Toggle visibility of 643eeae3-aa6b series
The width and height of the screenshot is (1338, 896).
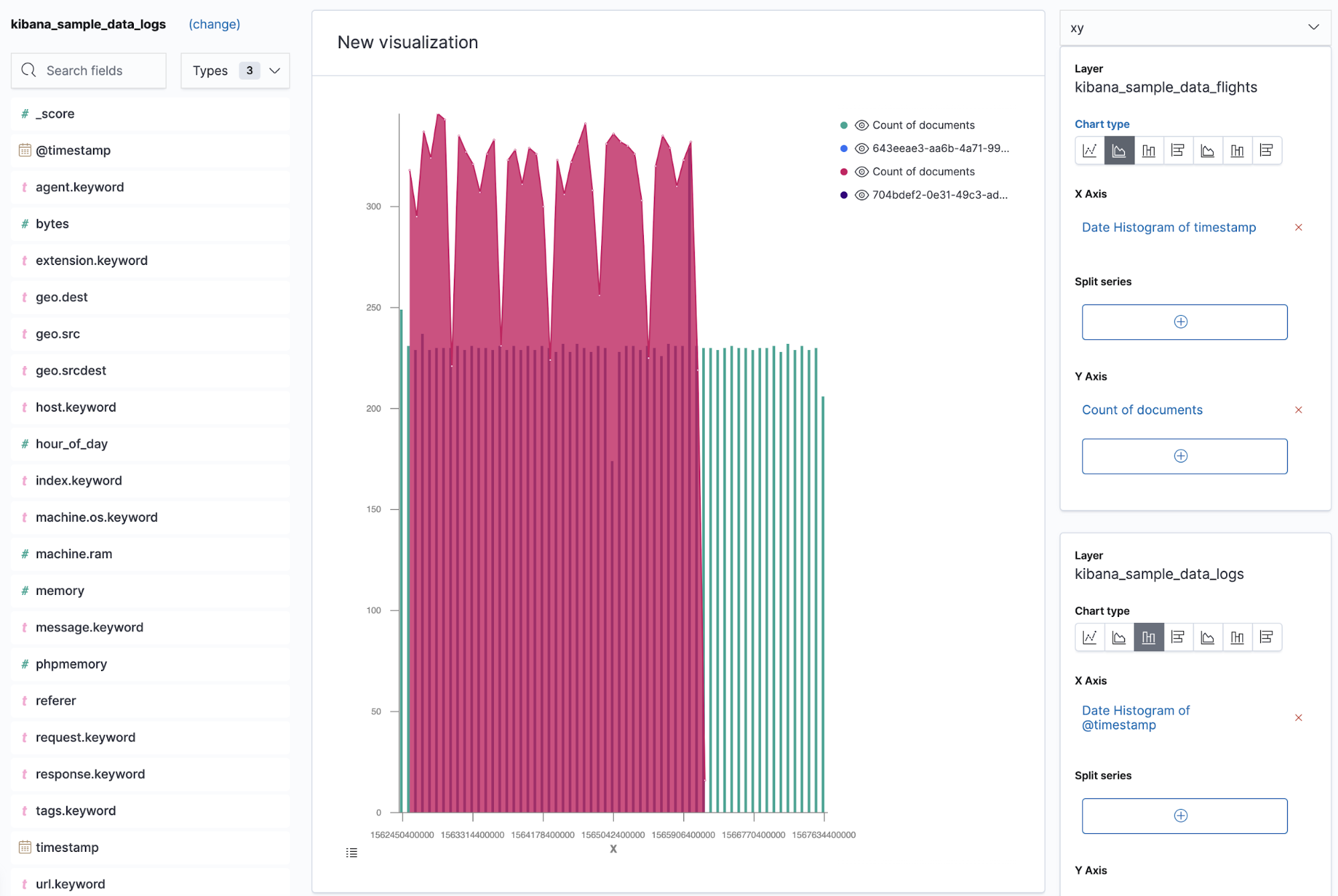coord(862,149)
